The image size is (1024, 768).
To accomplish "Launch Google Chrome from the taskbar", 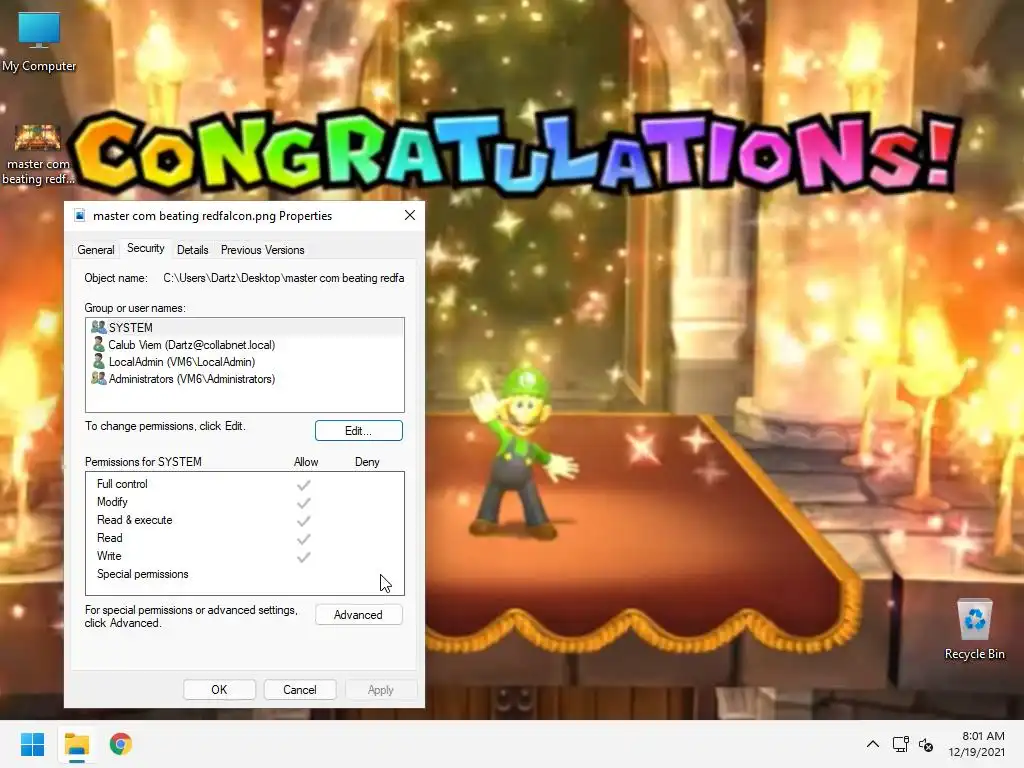I will click(x=121, y=744).
